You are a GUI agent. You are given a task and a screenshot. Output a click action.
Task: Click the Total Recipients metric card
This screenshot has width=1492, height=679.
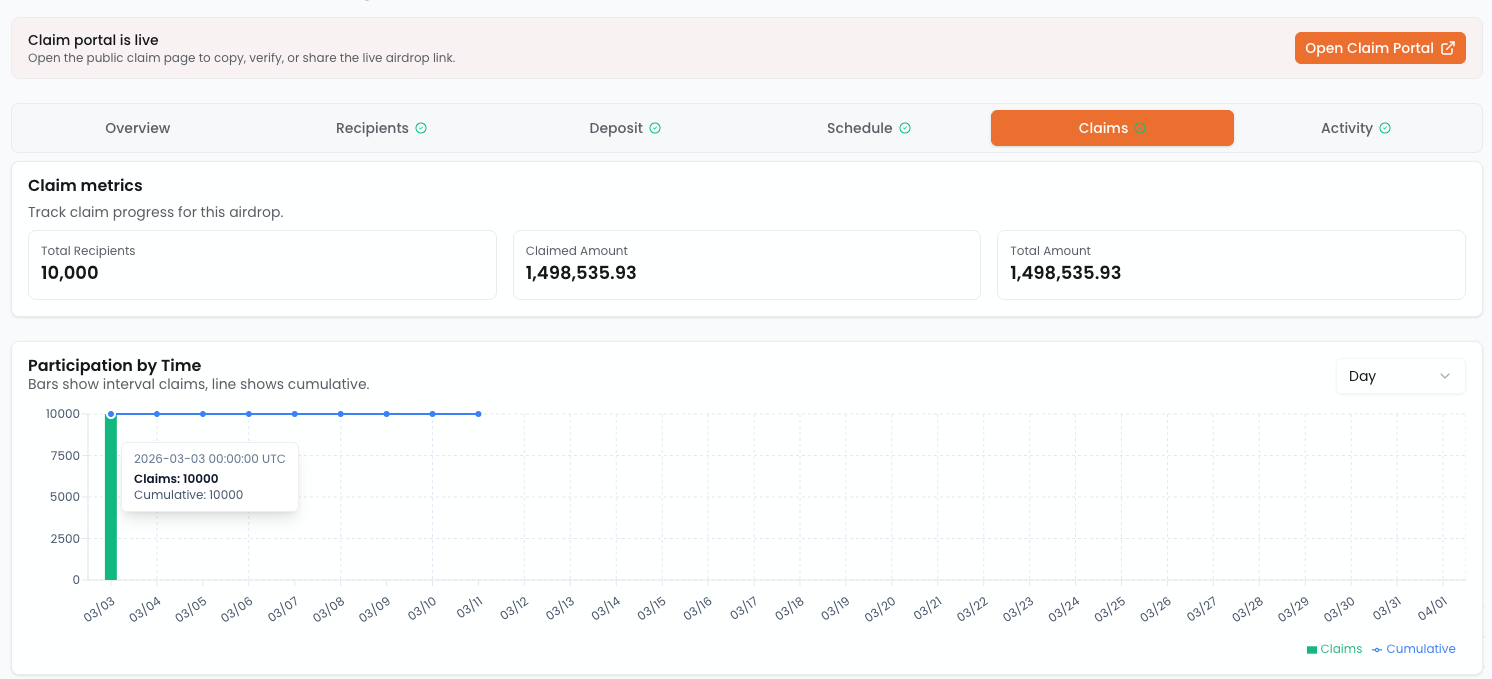[x=262, y=265]
